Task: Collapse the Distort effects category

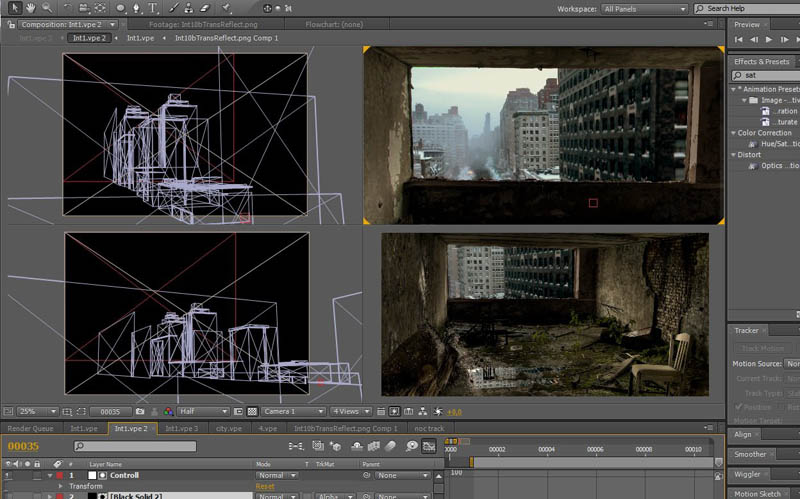Action: point(734,155)
